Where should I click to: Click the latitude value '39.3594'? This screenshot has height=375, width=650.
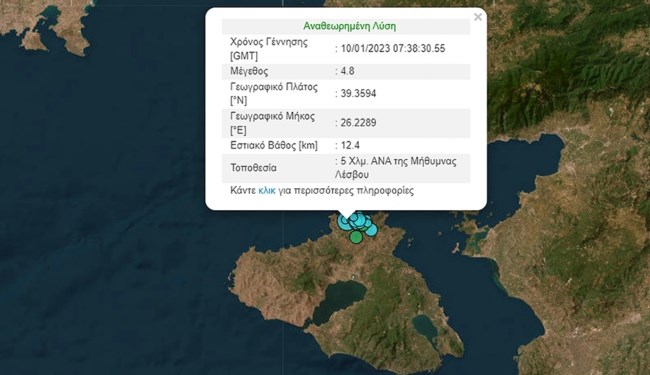[358, 93]
